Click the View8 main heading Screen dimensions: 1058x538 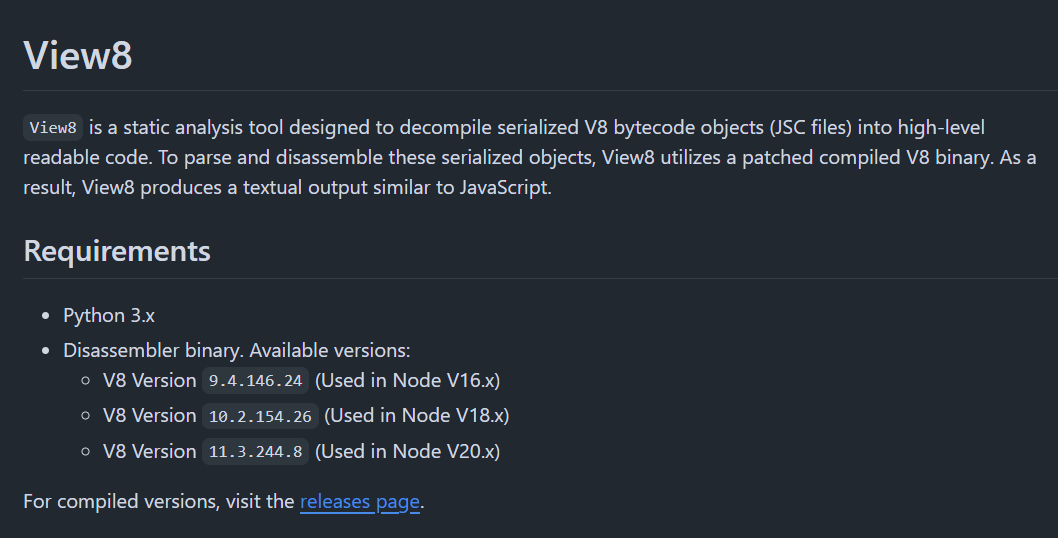[78, 55]
